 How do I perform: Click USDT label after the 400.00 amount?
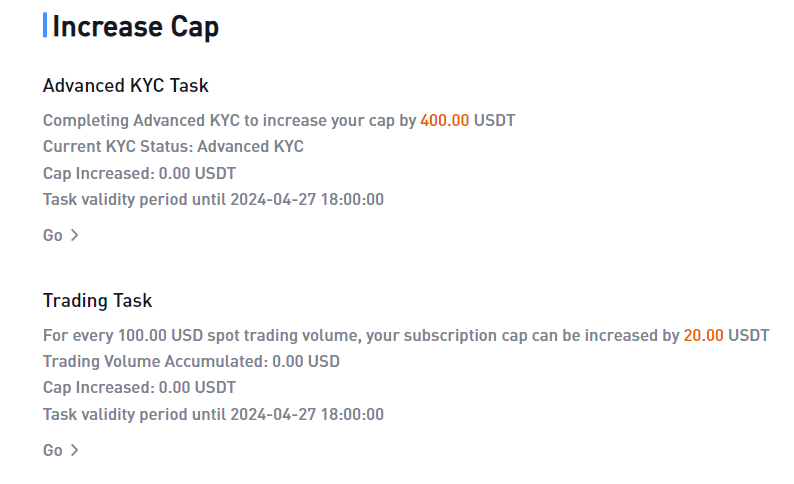(x=494, y=120)
